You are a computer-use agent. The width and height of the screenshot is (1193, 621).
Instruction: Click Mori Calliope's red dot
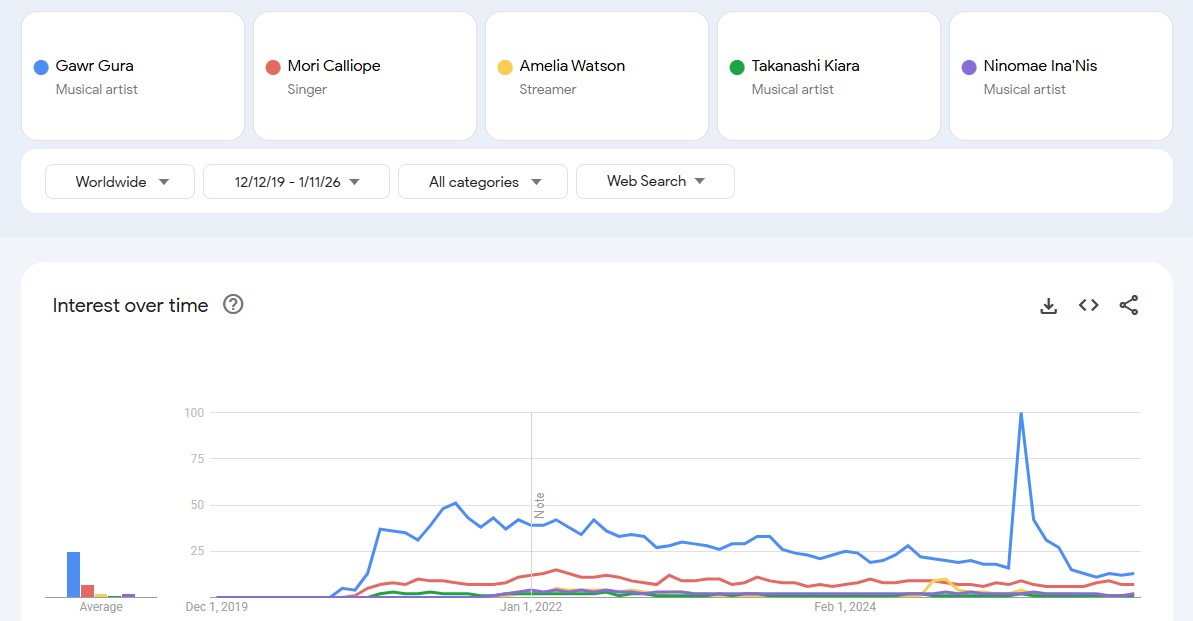[273, 67]
